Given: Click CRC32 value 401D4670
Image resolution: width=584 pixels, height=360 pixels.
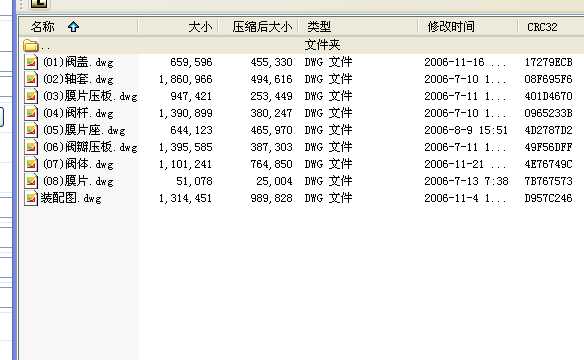Looking at the screenshot, I should click(x=548, y=96).
